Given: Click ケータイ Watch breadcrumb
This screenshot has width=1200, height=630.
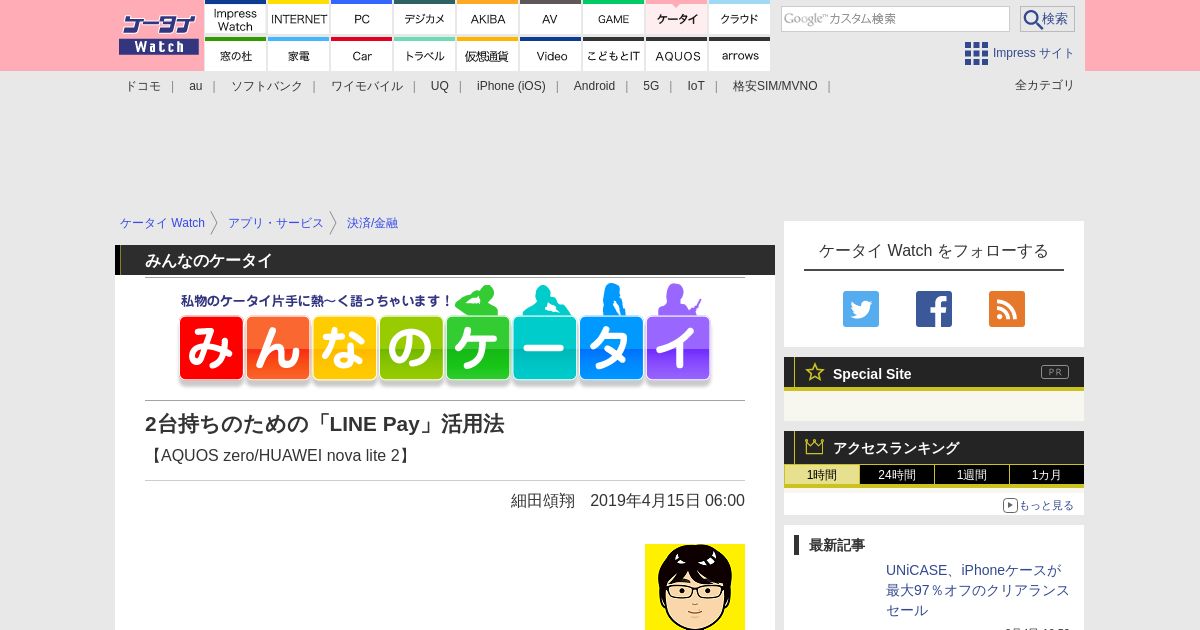Looking at the screenshot, I should pyautogui.click(x=162, y=223).
